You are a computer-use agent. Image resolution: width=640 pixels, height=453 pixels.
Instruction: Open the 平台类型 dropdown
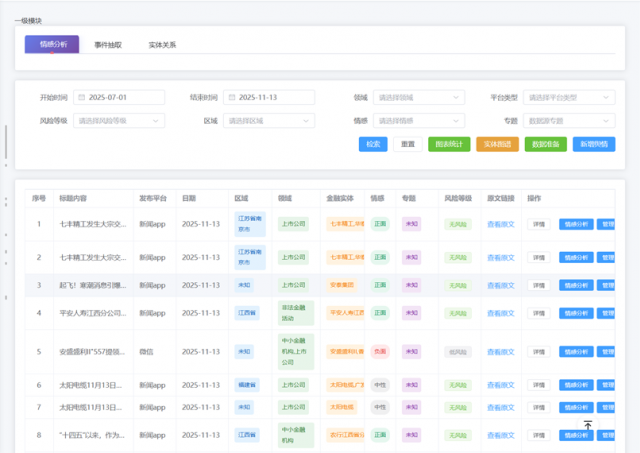[569, 98]
